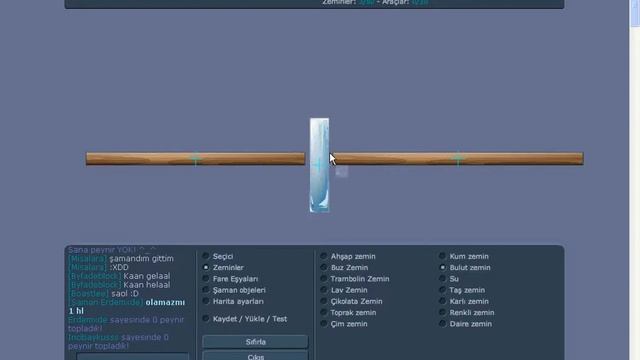Image resolution: width=640 pixels, height=360 pixels.
Task: Click the Çıkış exit button
Action: pos(256,356)
